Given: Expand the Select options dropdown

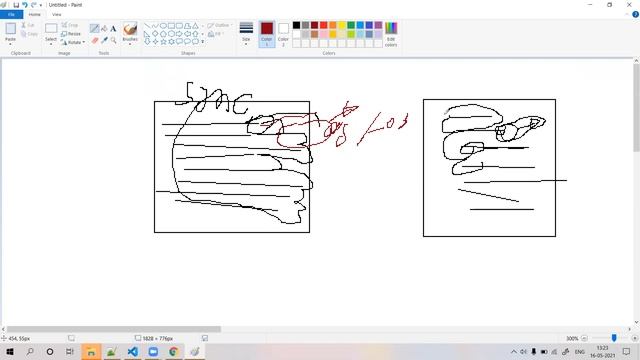Looking at the screenshot, I should pyautogui.click(x=51, y=43).
